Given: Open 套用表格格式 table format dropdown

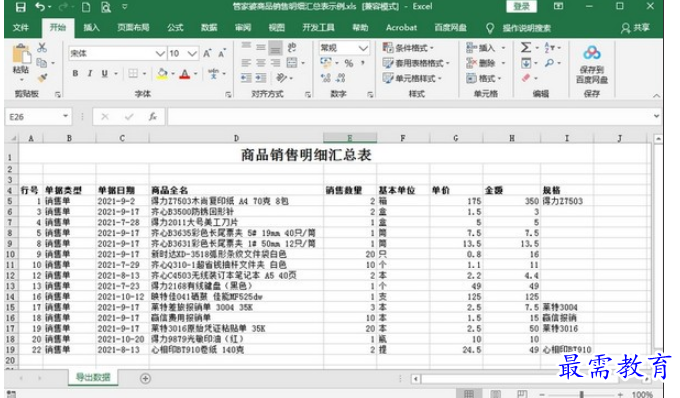Looking at the screenshot, I should 416,63.
